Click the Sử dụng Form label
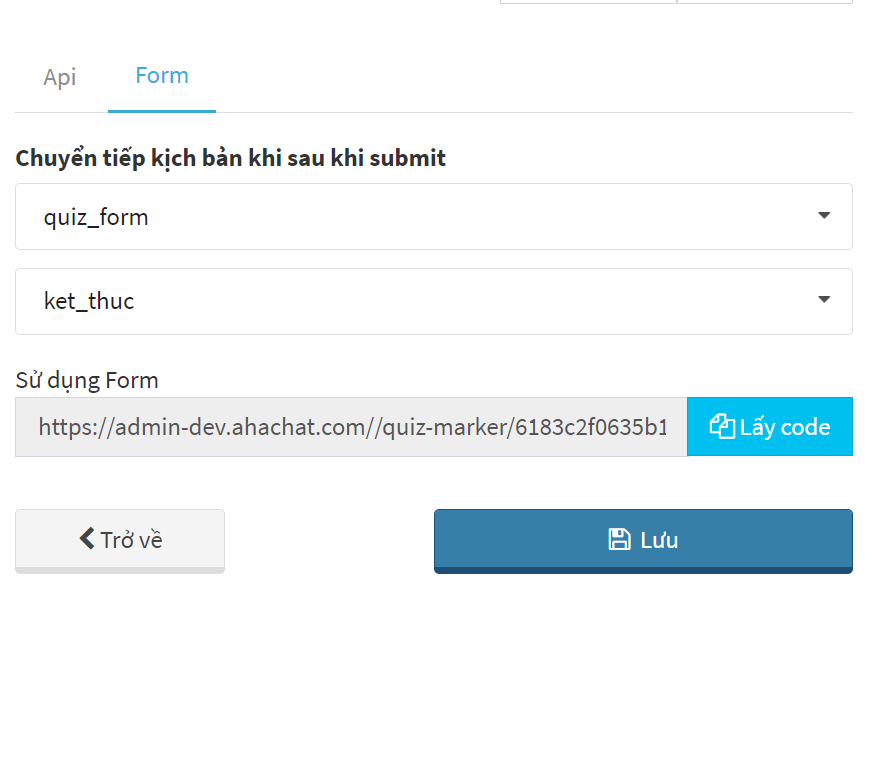Screen dimensions: 875x771 coord(87,380)
